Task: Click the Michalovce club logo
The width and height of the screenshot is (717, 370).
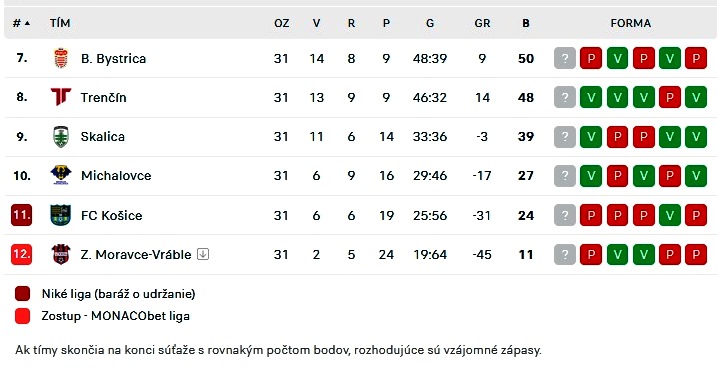Action: click(61, 175)
